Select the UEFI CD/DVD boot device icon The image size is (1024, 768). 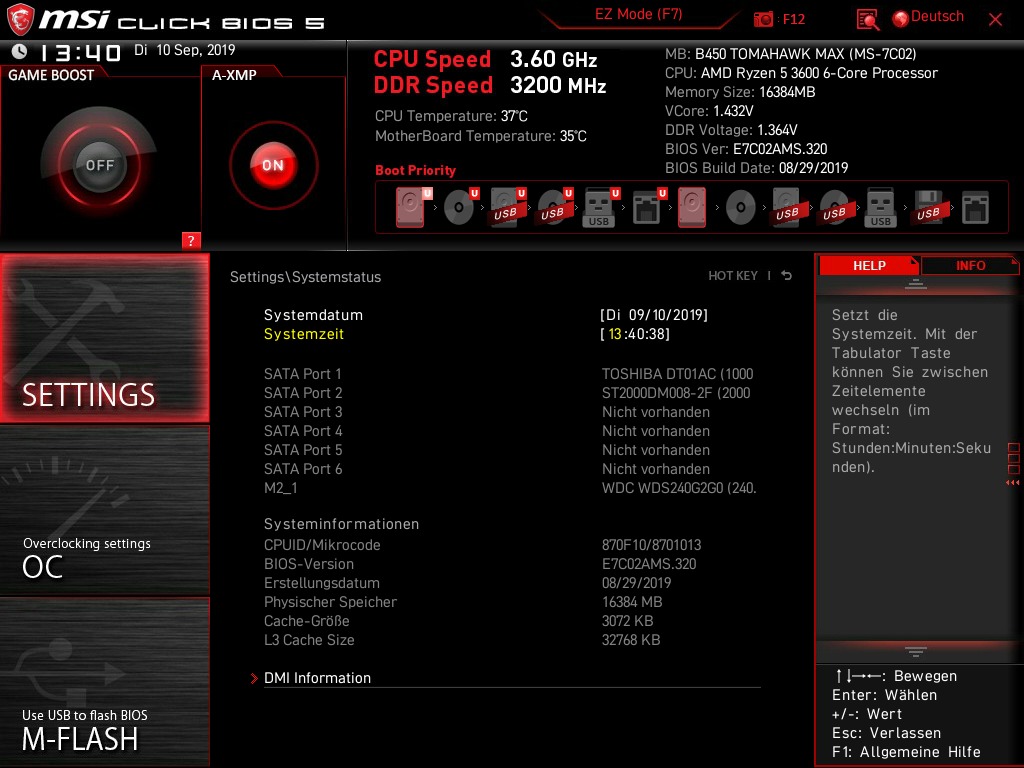(x=460, y=207)
